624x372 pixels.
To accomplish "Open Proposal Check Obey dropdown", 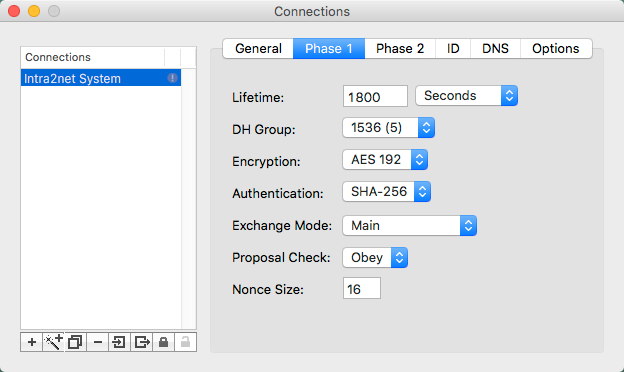I will click(375, 257).
